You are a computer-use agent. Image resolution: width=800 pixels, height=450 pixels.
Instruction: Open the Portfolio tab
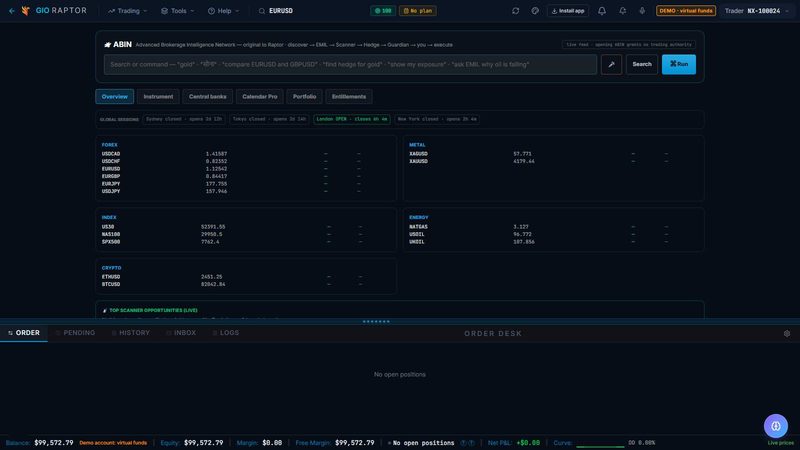point(304,96)
